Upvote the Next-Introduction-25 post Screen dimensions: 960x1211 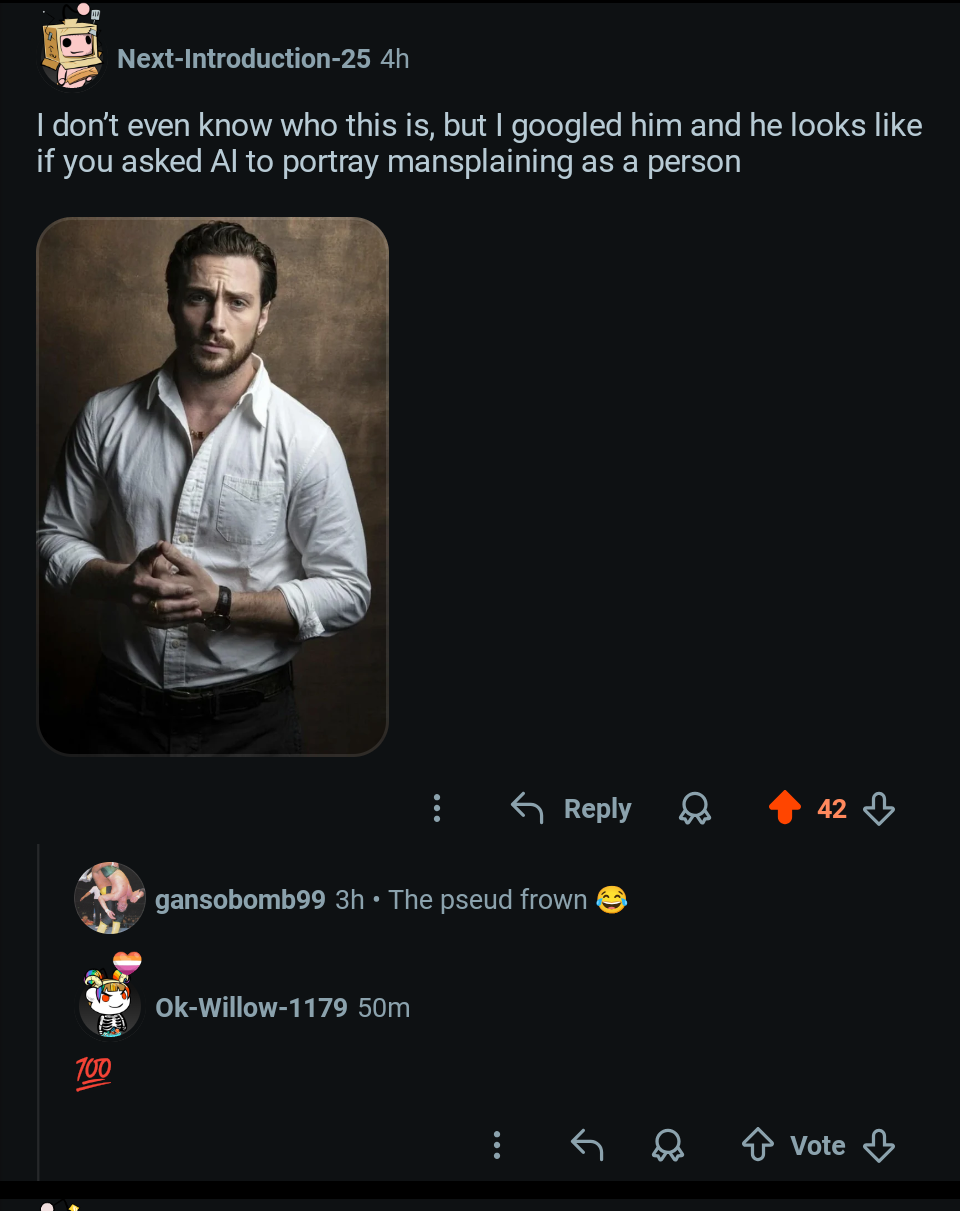coord(787,808)
